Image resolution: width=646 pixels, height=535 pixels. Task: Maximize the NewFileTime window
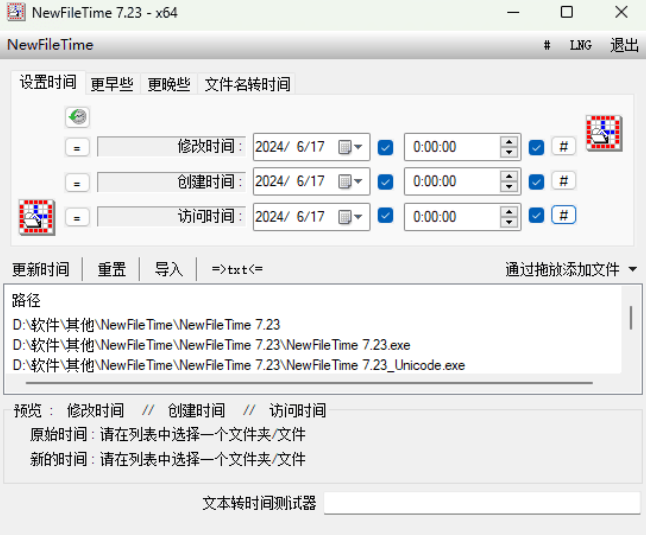click(x=567, y=12)
